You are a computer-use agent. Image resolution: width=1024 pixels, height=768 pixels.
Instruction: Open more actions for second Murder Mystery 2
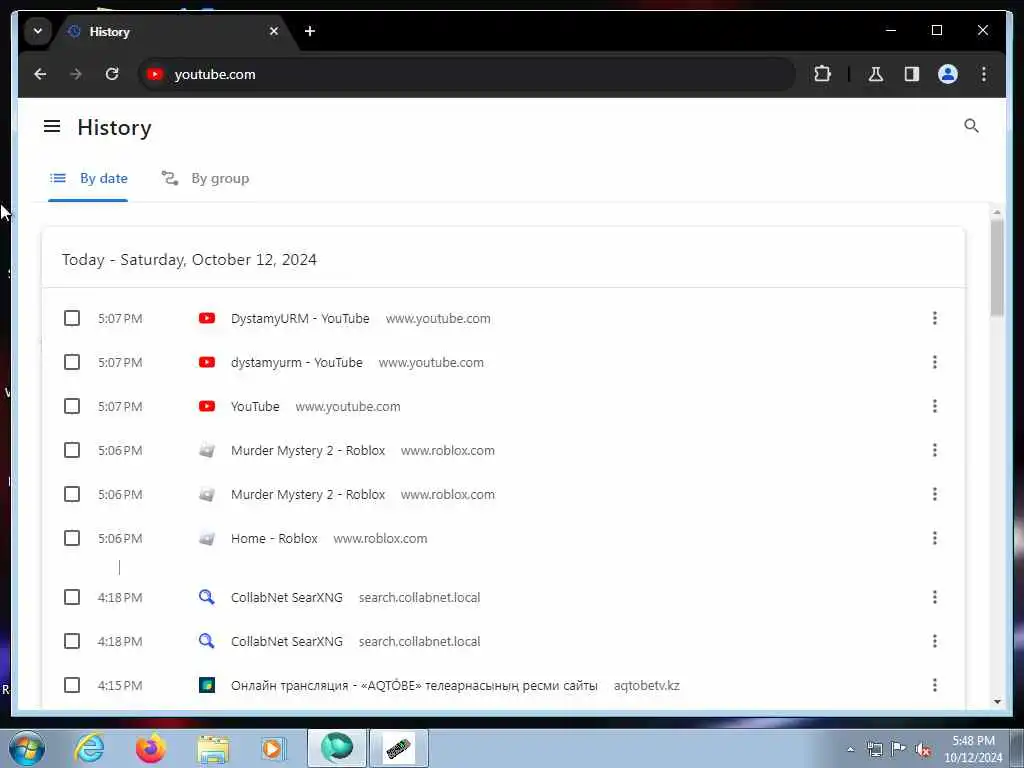point(935,494)
